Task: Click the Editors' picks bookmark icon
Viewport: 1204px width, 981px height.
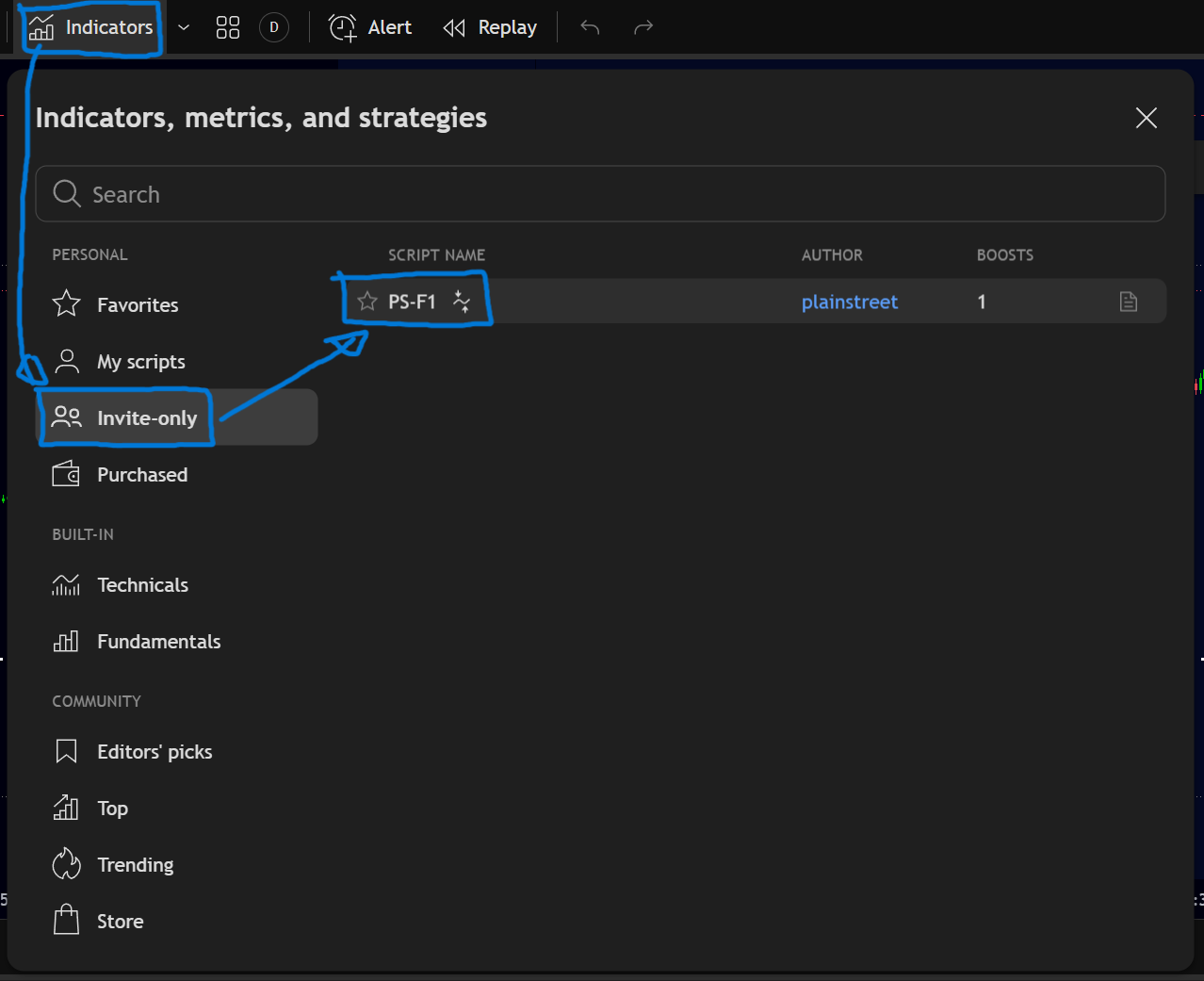Action: 66,751
